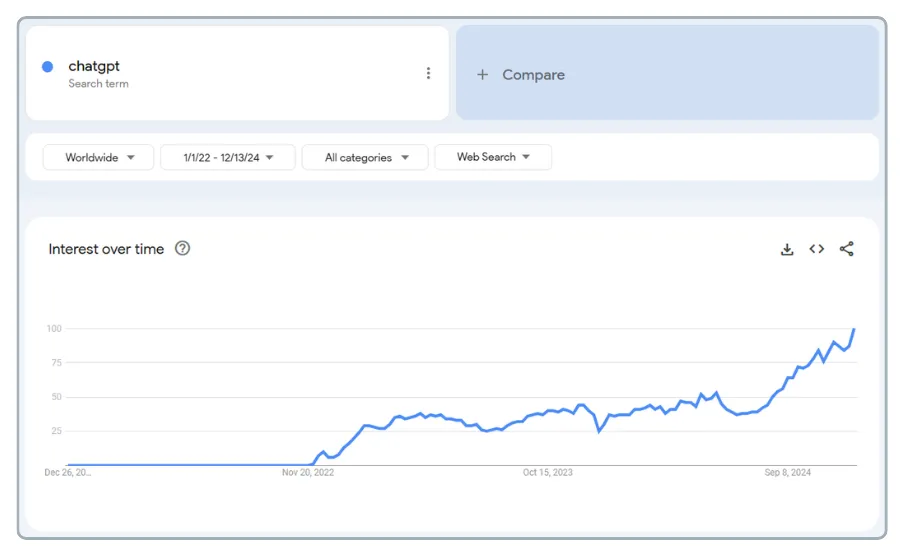900x552 pixels.
Task: Open the Web Search type dropdown
Action: [x=492, y=157]
